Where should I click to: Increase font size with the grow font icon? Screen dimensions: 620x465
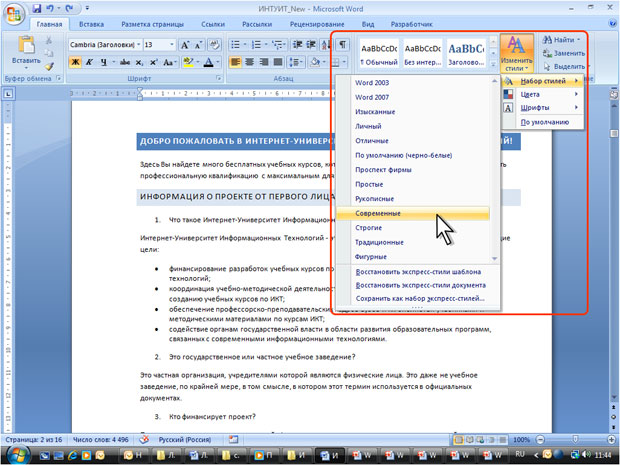(x=185, y=45)
